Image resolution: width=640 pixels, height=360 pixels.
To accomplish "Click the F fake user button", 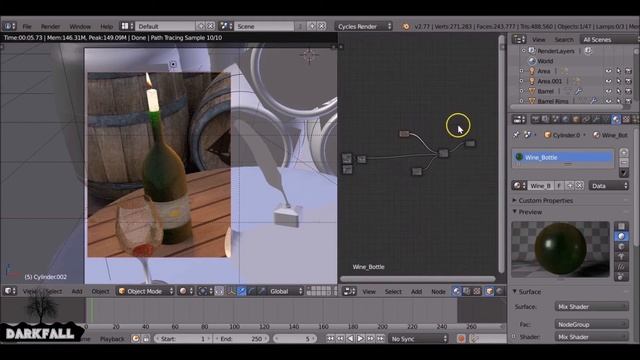I will point(559,186).
